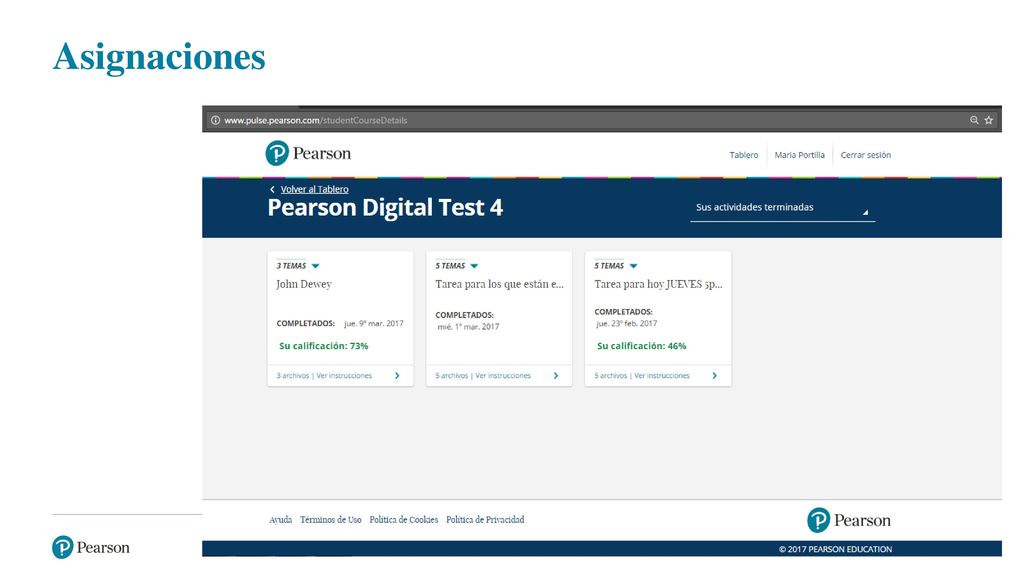Open Política de Privacidad footer link

tap(485, 520)
